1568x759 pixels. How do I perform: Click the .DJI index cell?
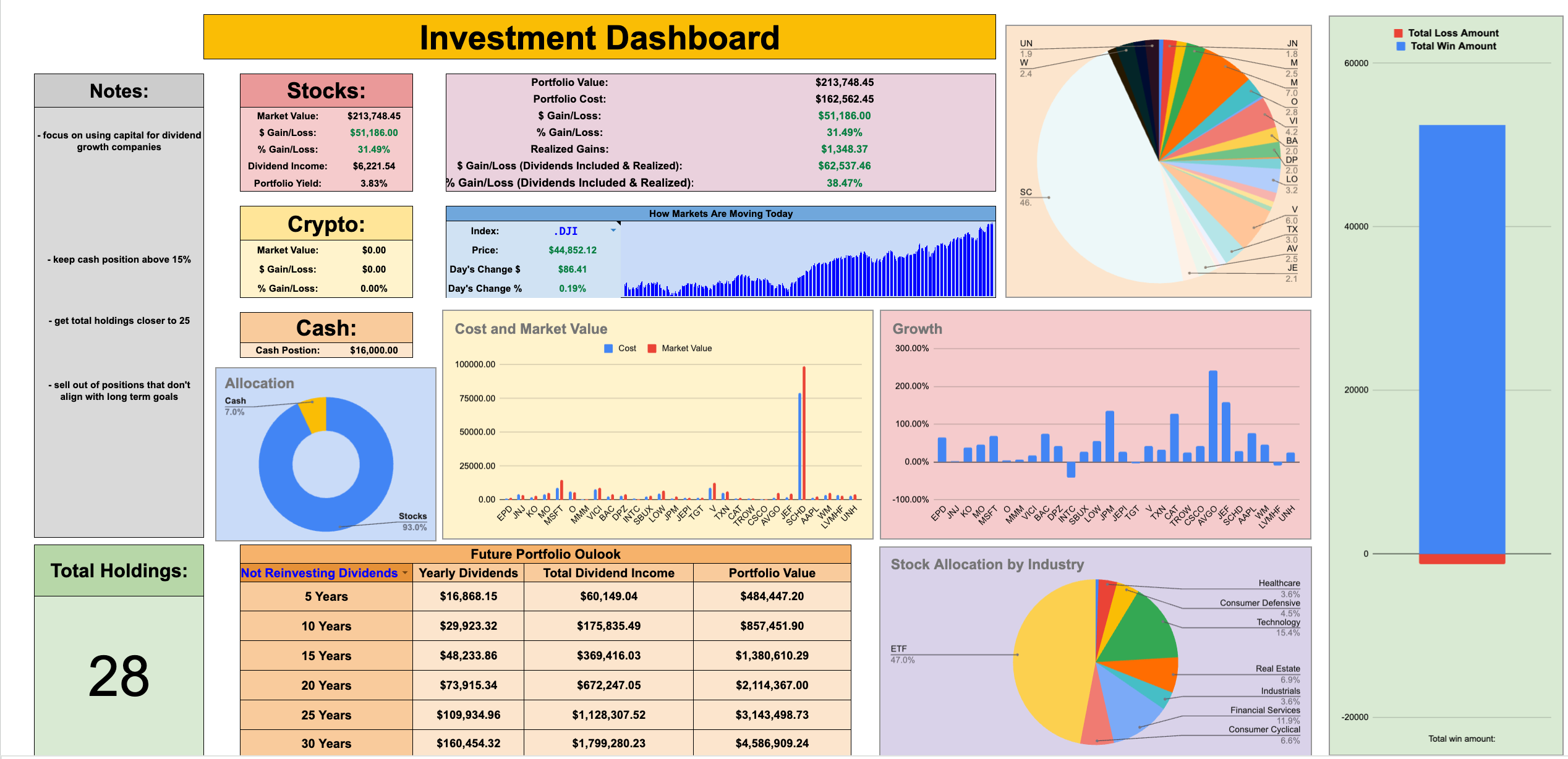[565, 231]
